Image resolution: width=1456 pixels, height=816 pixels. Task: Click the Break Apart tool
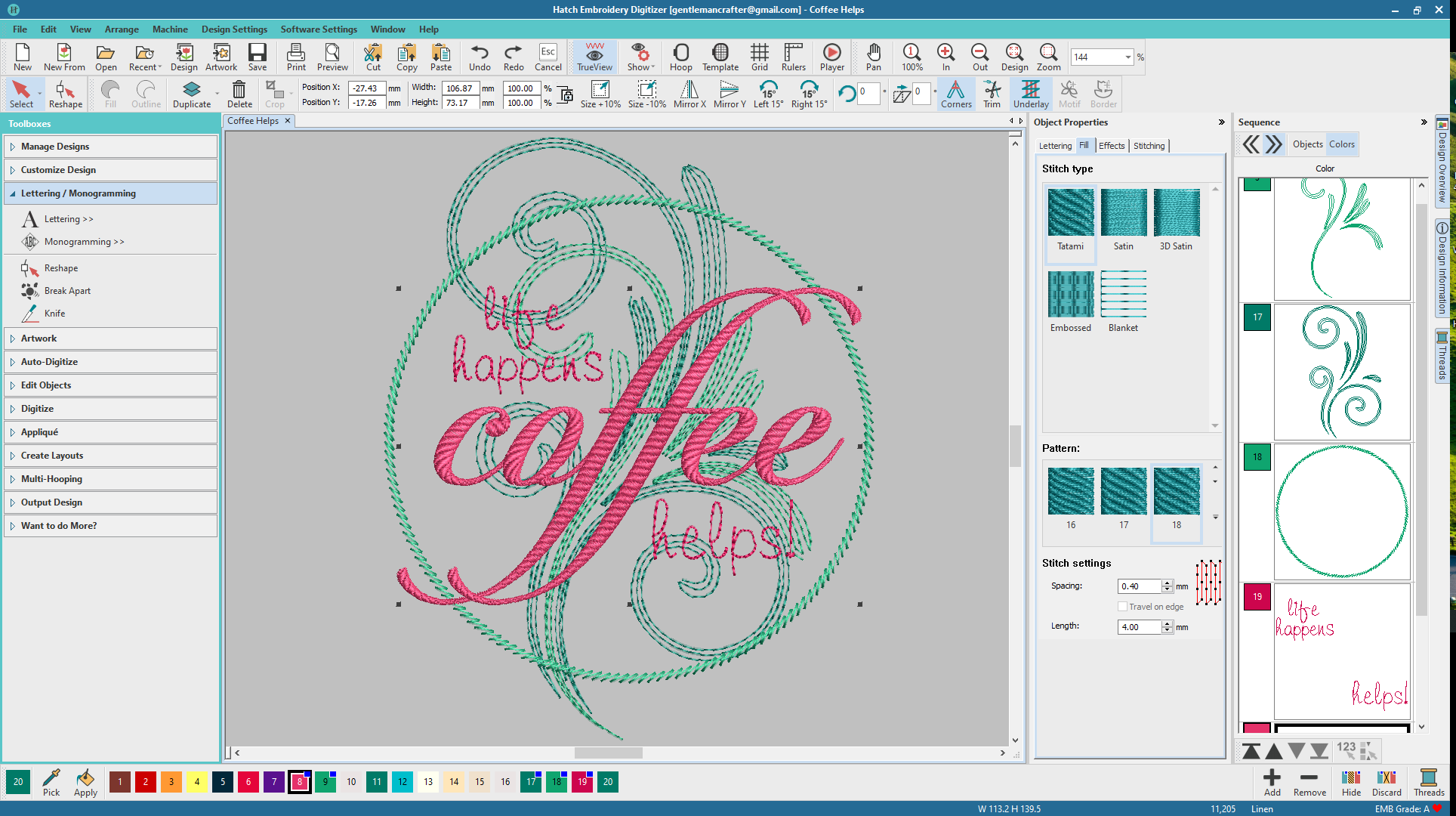[66, 291]
